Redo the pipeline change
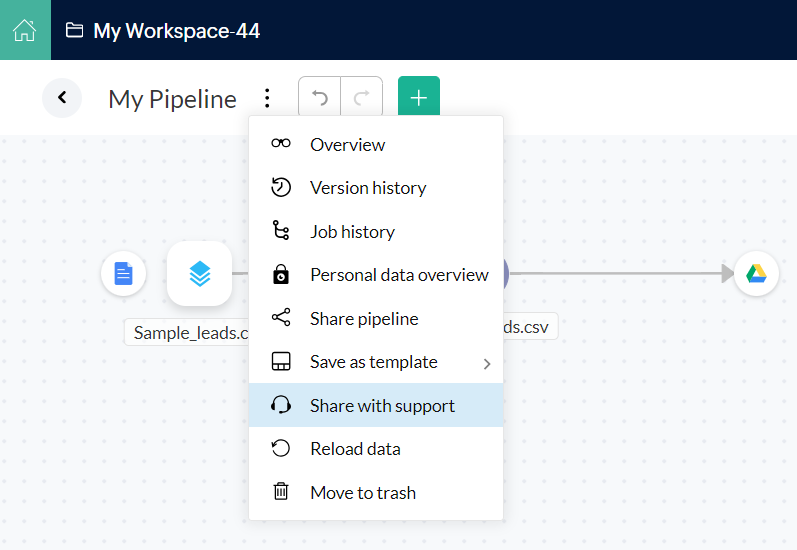The height and width of the screenshot is (550, 797). [x=361, y=98]
